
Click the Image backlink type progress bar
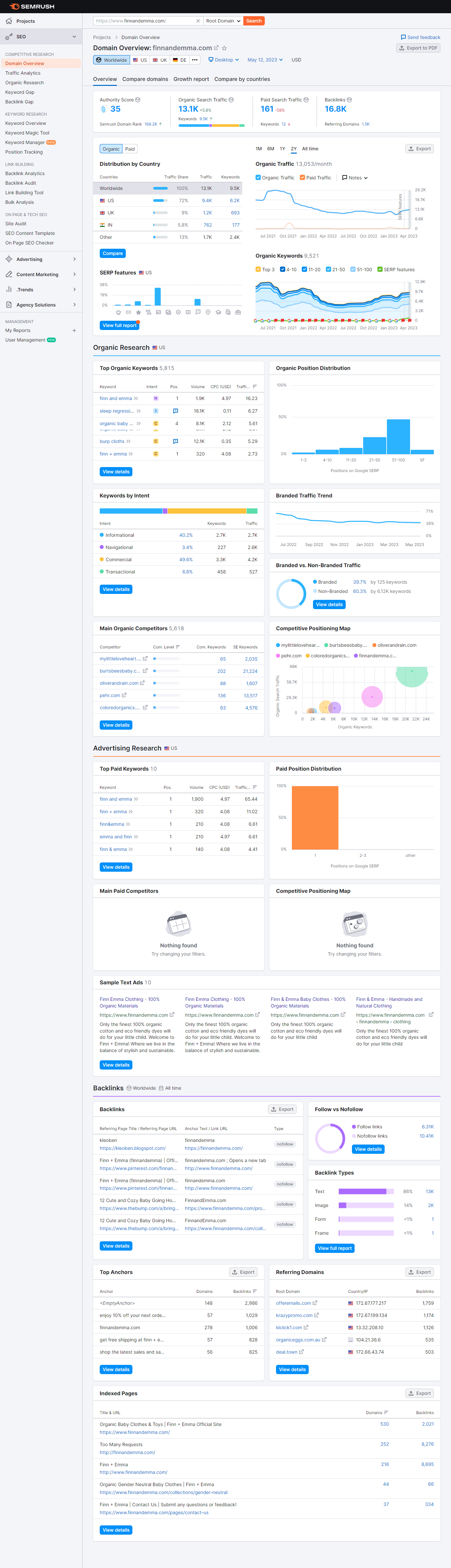[366, 1205]
